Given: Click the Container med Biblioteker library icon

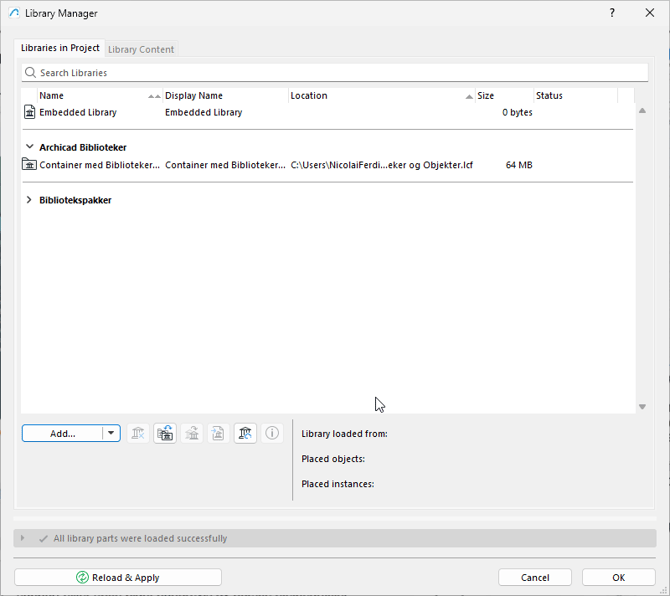Looking at the screenshot, I should [30, 165].
